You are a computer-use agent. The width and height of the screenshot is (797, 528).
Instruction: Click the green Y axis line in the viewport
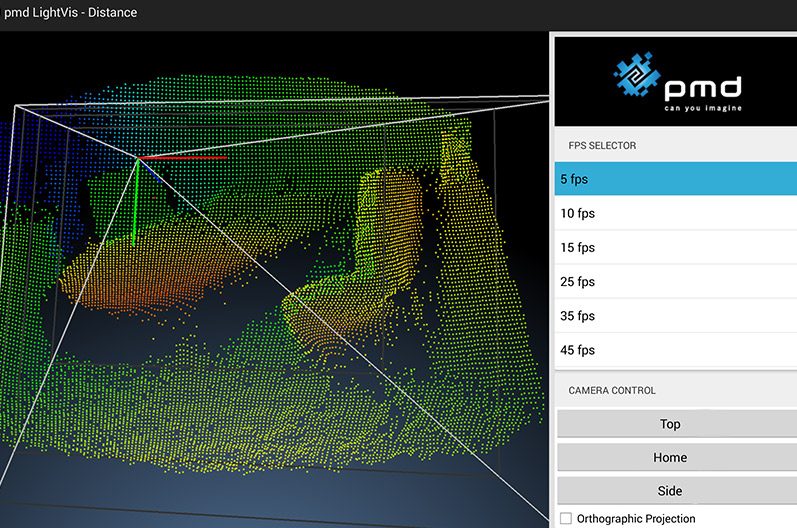coord(136,202)
